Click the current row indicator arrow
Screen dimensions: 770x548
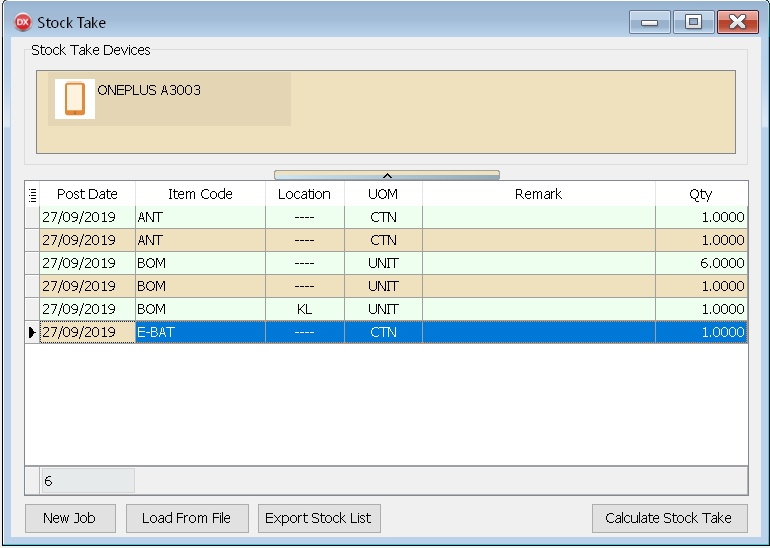tap(32, 332)
